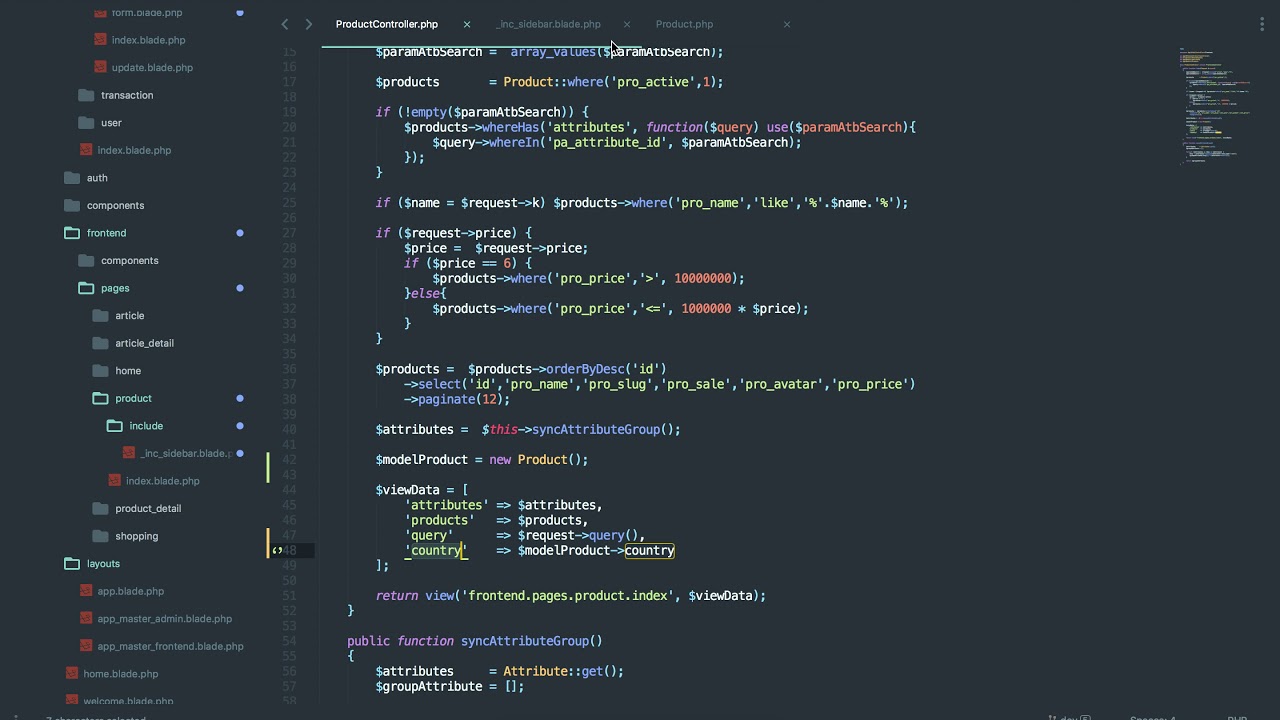Collapse the frontend folder
Image resolution: width=1280 pixels, height=720 pixels.
click(72, 233)
